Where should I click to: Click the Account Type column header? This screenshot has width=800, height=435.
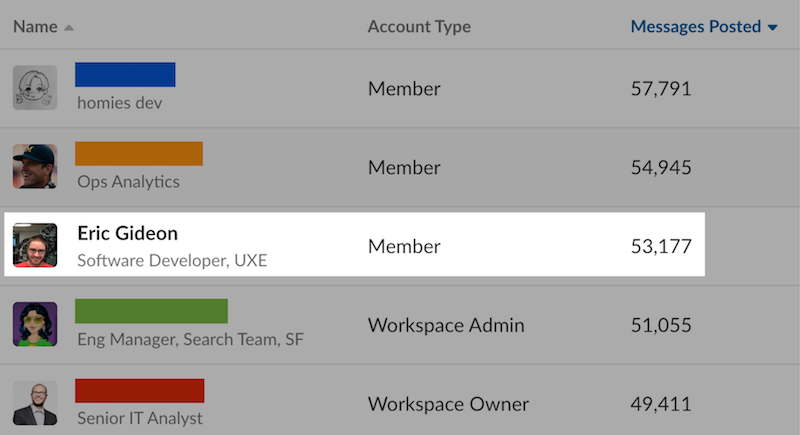pos(419,27)
